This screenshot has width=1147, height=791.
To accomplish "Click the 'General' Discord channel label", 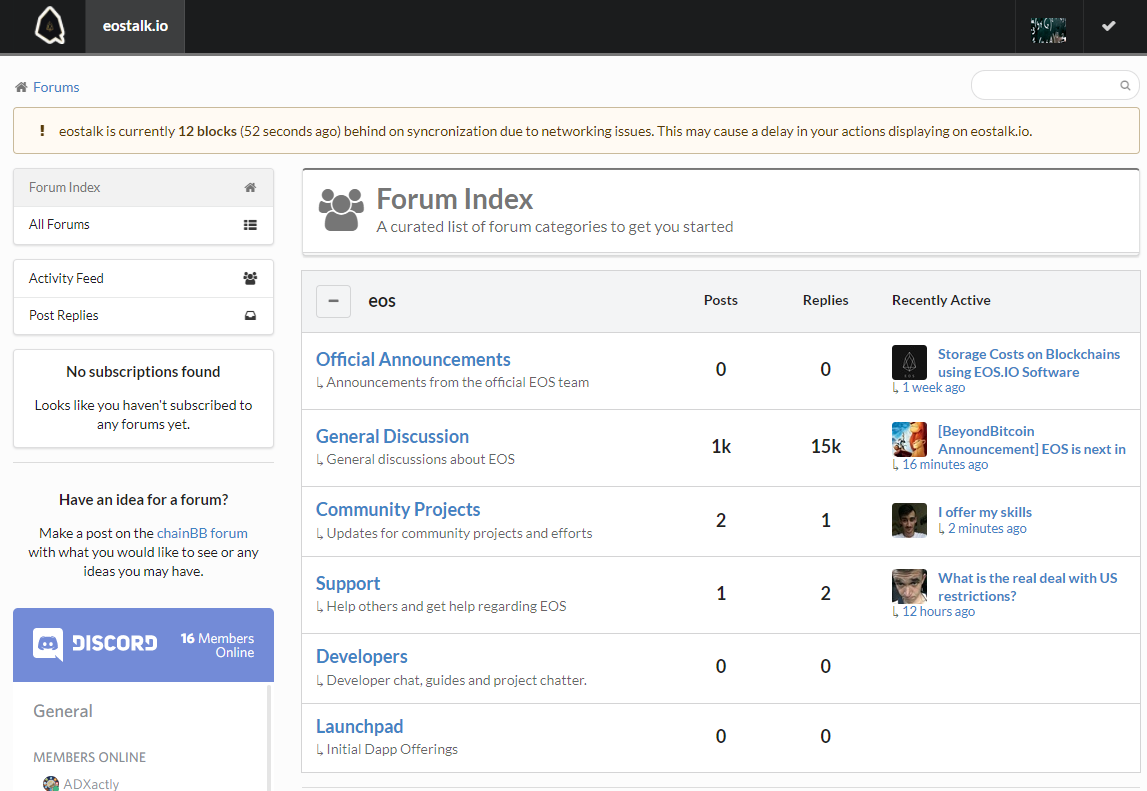I will 63,711.
